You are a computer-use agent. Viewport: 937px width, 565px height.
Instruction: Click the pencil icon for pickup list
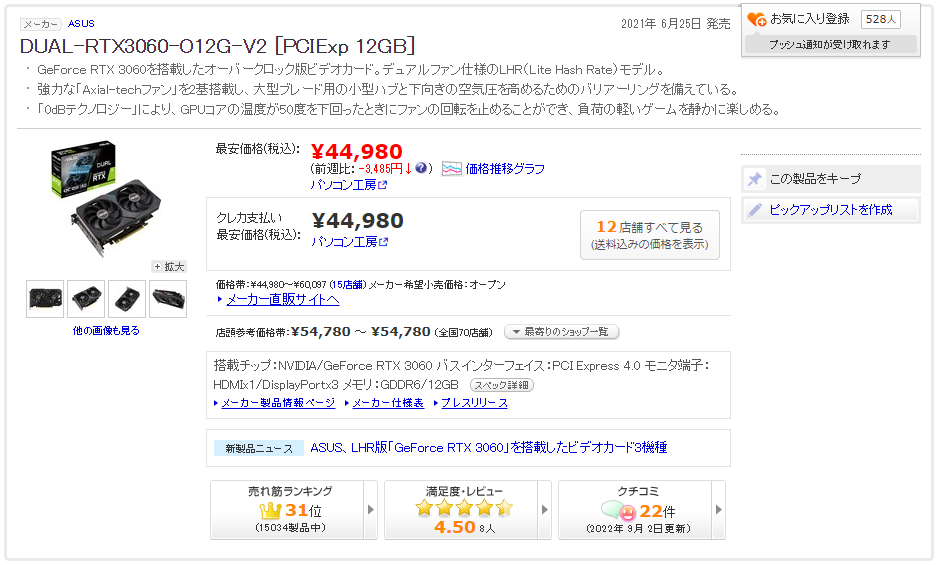click(755, 210)
